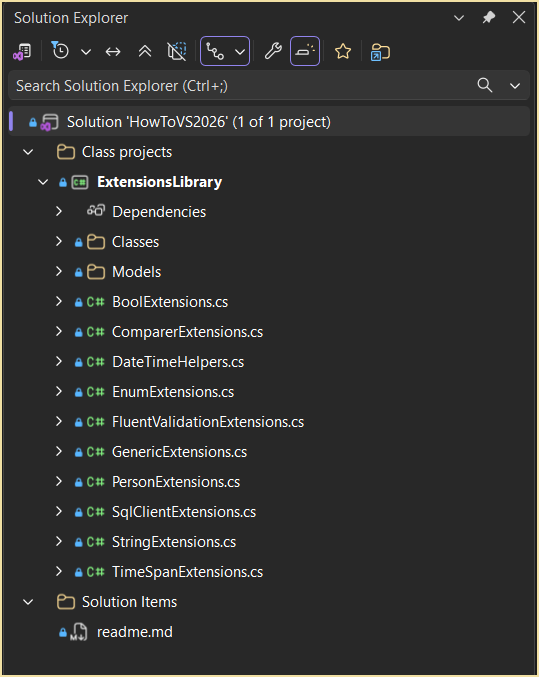539x677 pixels.
Task: Switch between solutions and folder views icon
Action: point(22,52)
